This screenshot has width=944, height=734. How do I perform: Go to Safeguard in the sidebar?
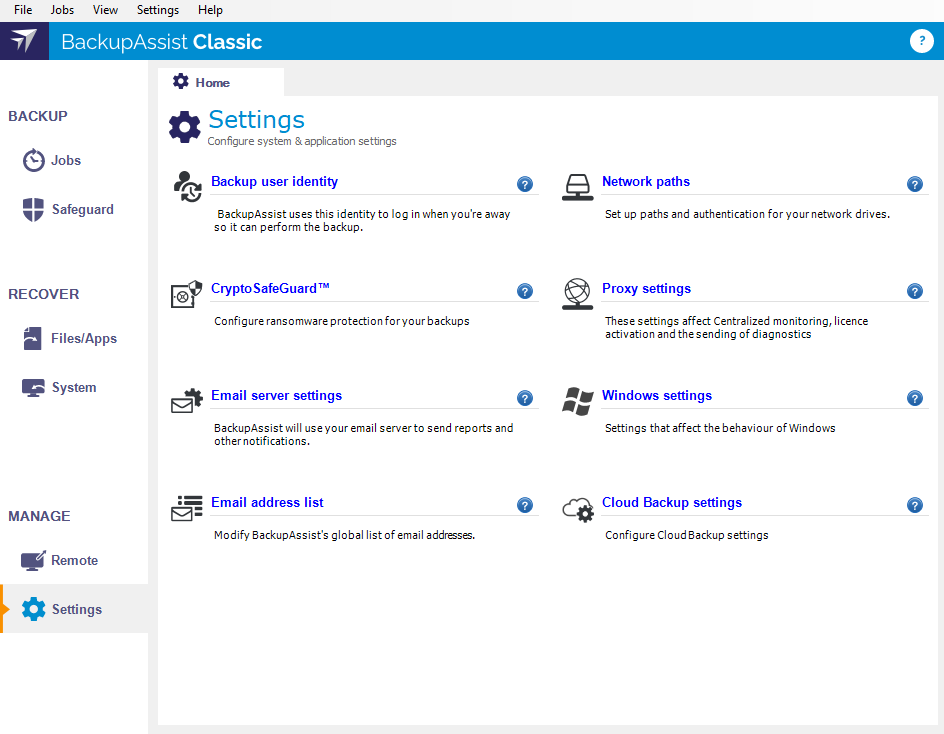(x=82, y=210)
